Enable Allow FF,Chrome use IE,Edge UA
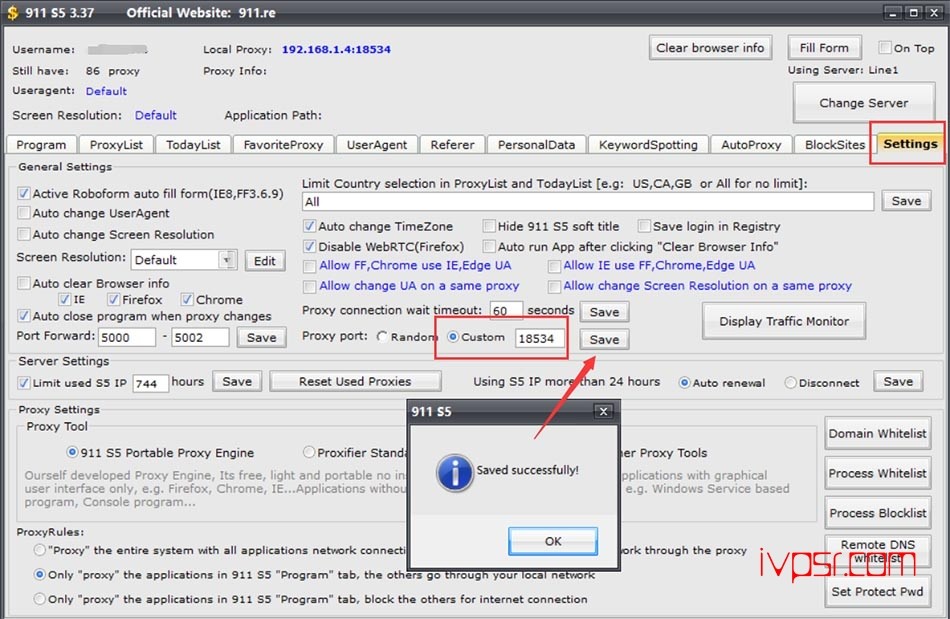Image resolution: width=950 pixels, height=619 pixels. click(310, 266)
